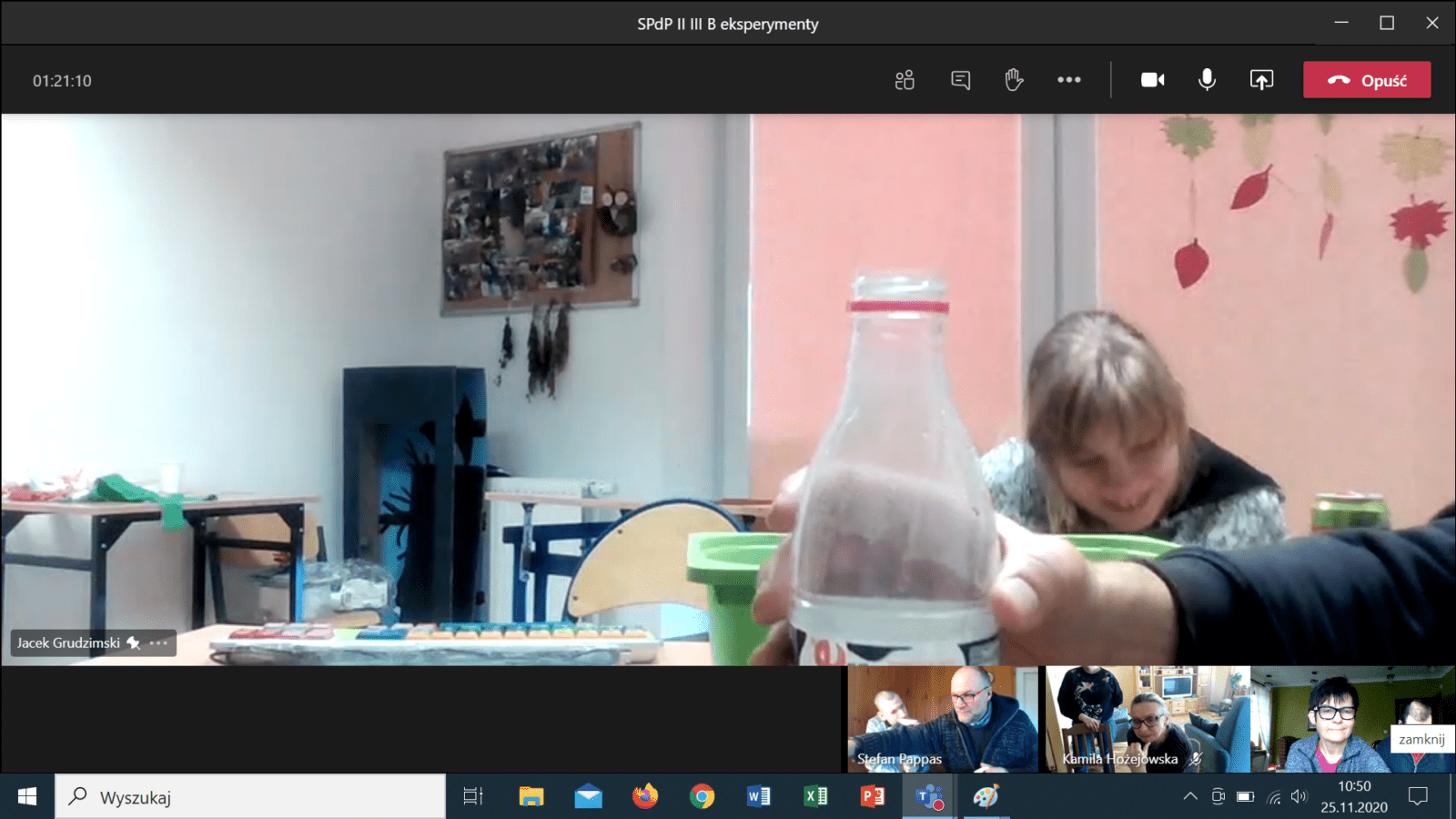Leave the call with Opuść button
The height and width of the screenshot is (819, 1456).
(1367, 80)
